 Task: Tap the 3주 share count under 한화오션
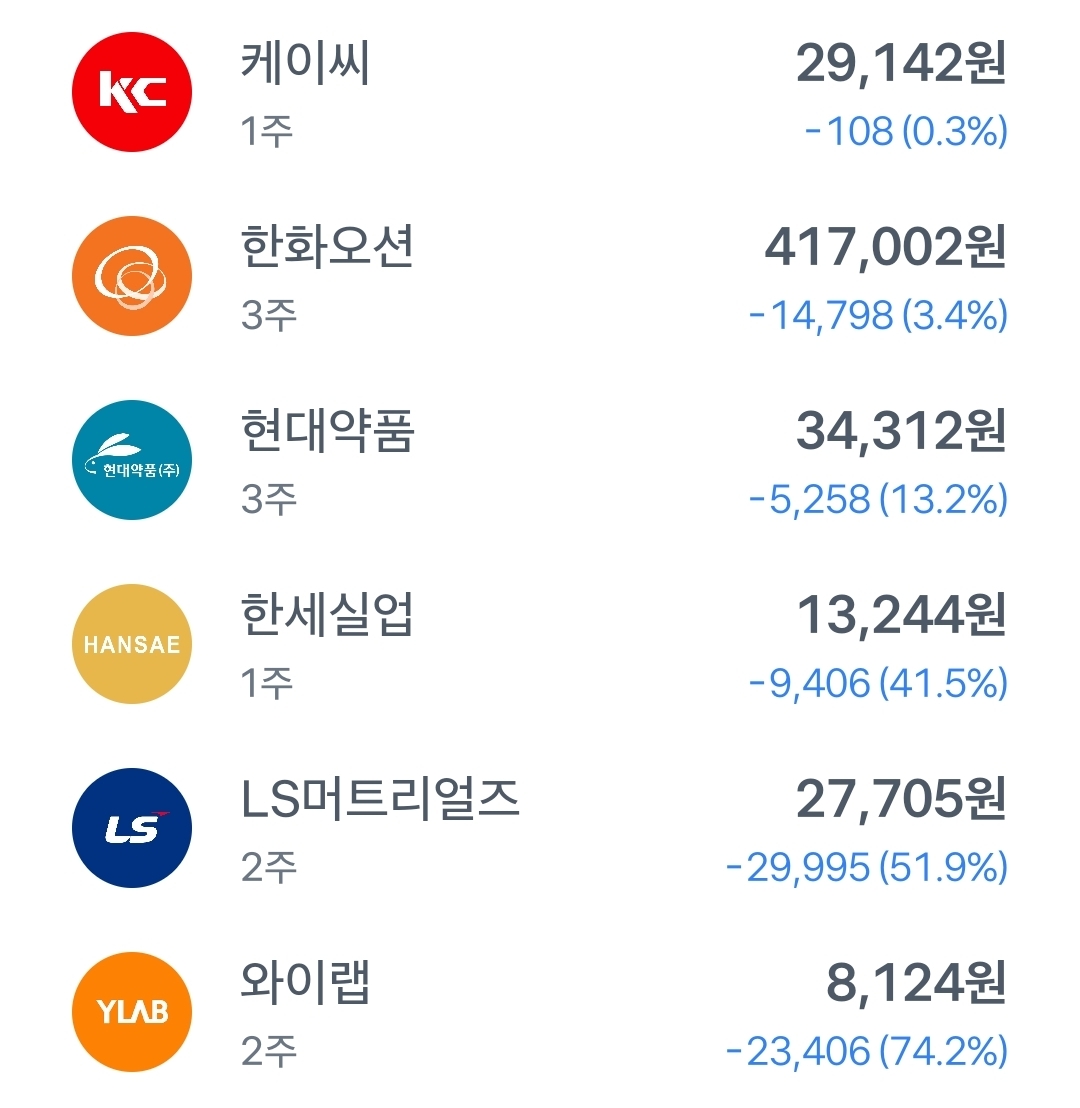click(269, 315)
